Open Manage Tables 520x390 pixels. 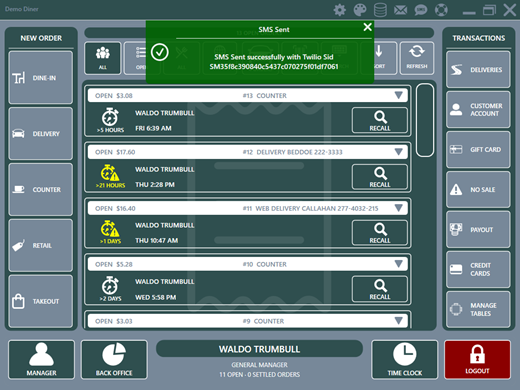pyautogui.click(x=478, y=310)
